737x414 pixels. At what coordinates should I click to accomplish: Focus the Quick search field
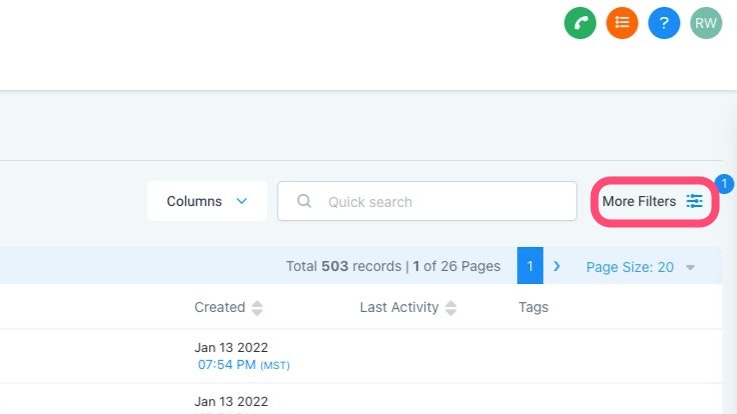[x=427, y=201]
